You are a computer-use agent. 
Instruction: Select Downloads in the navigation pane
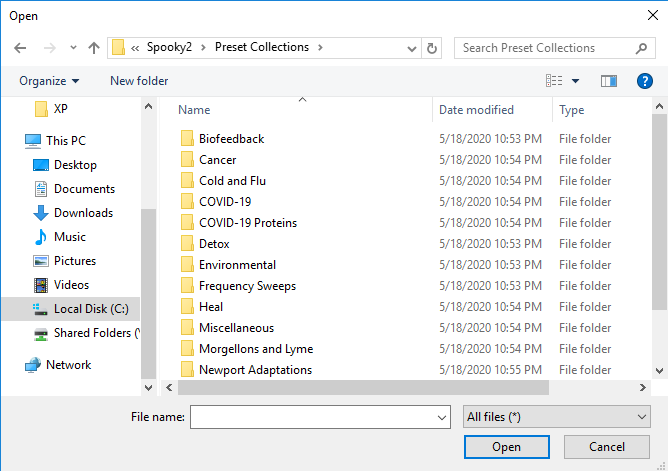[82, 213]
